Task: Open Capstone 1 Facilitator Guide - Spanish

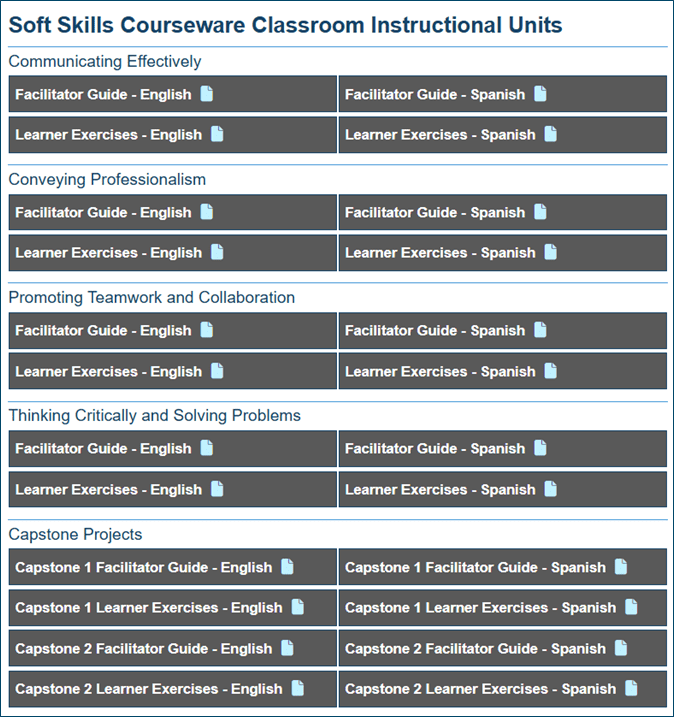Action: point(475,568)
